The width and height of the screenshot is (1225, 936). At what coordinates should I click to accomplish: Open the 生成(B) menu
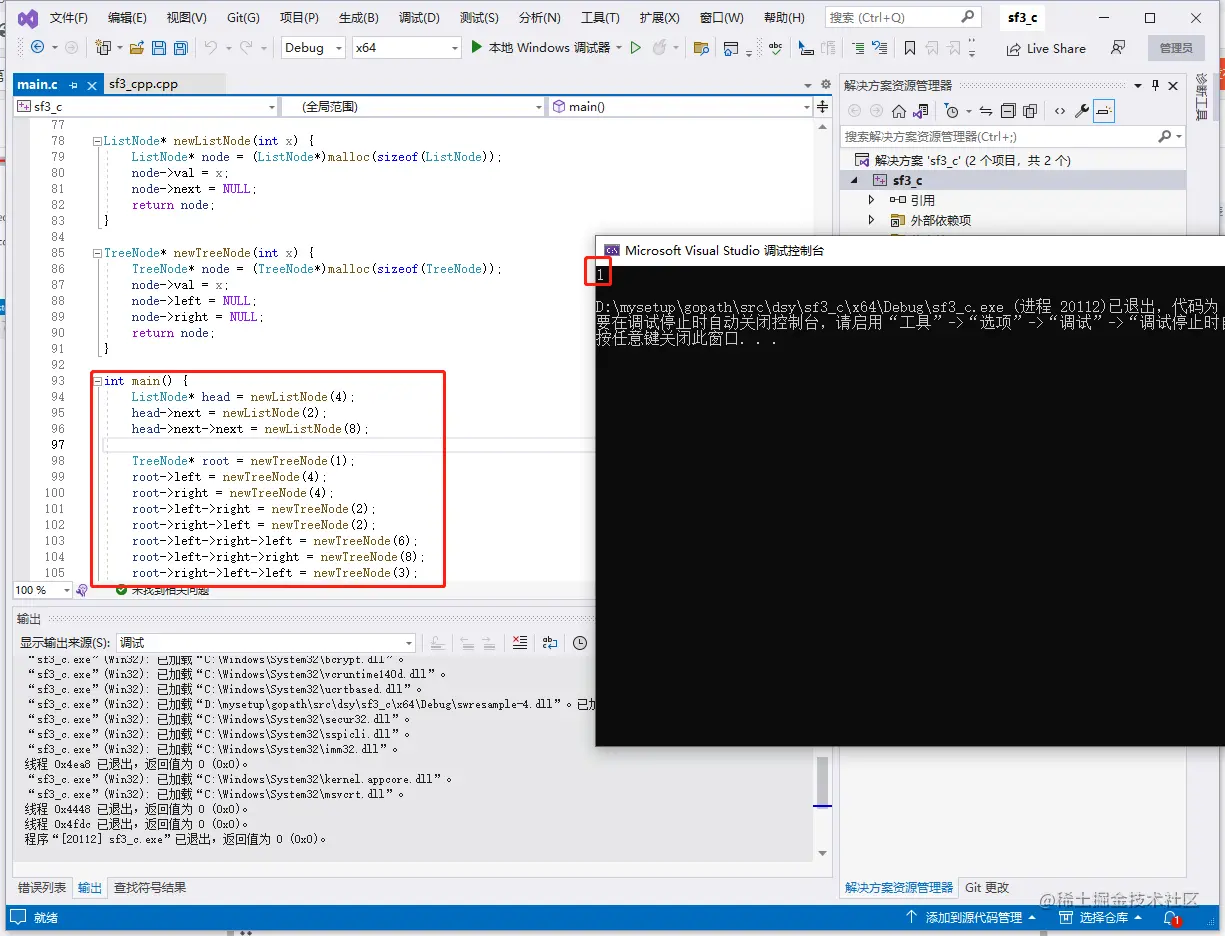pyautogui.click(x=358, y=18)
